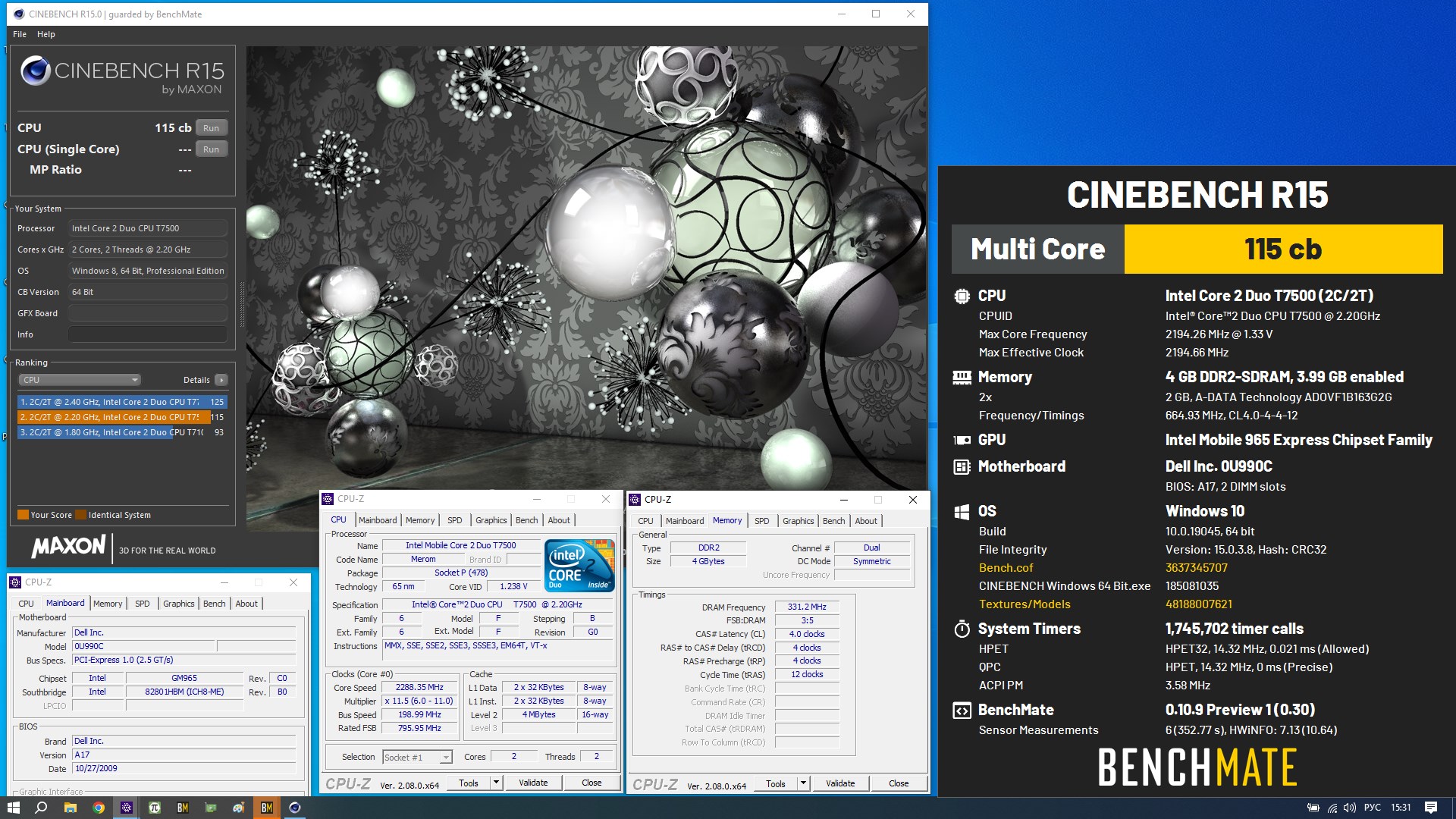Viewport: 1456px width, 819px height.
Task: Switch to SPD tab in CPU-Z Memory window
Action: coord(761,521)
